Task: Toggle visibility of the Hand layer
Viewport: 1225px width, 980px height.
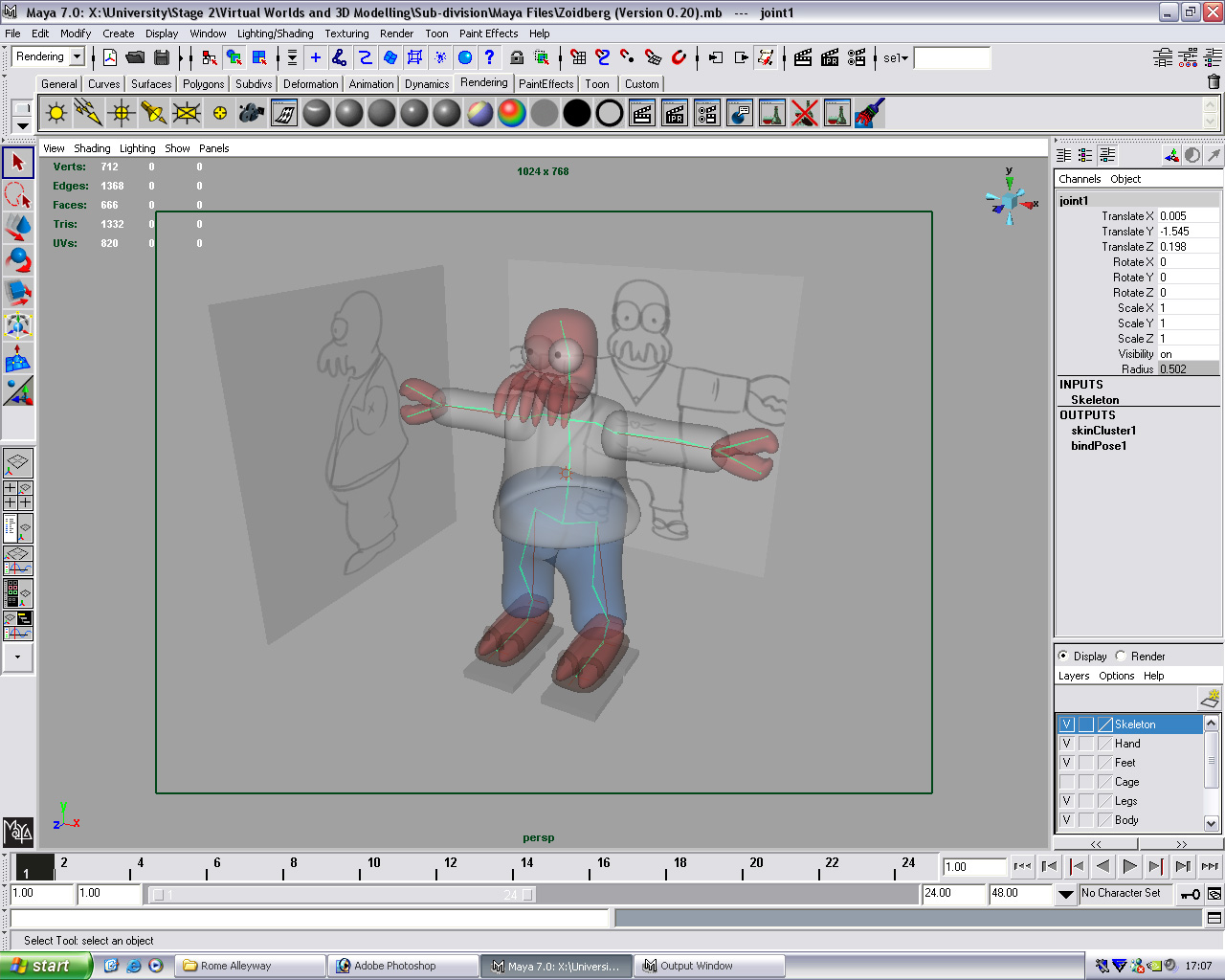Action: [1066, 744]
